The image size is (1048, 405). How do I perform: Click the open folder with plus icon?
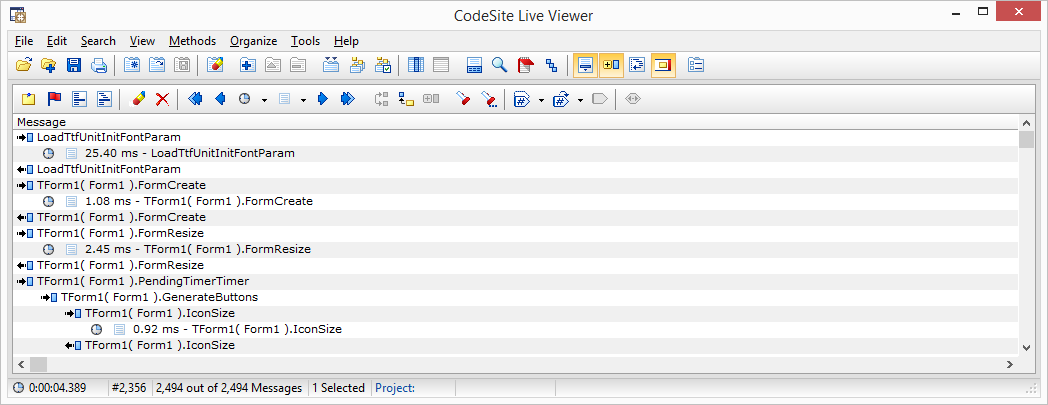(48, 65)
